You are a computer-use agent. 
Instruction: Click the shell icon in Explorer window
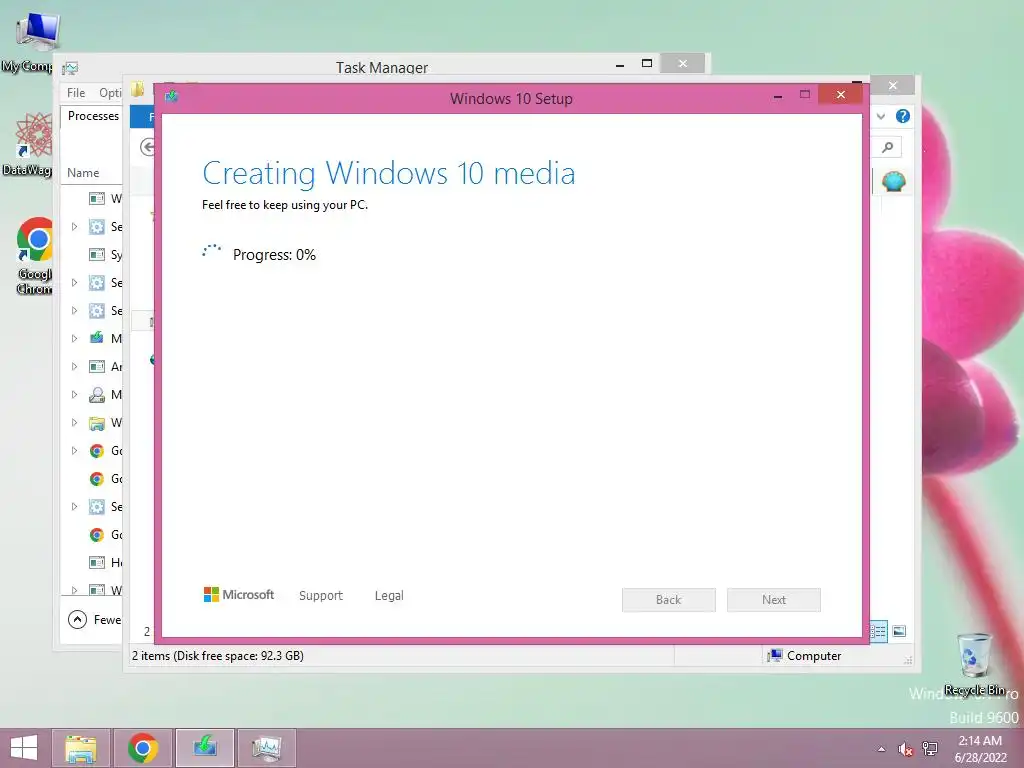893,181
